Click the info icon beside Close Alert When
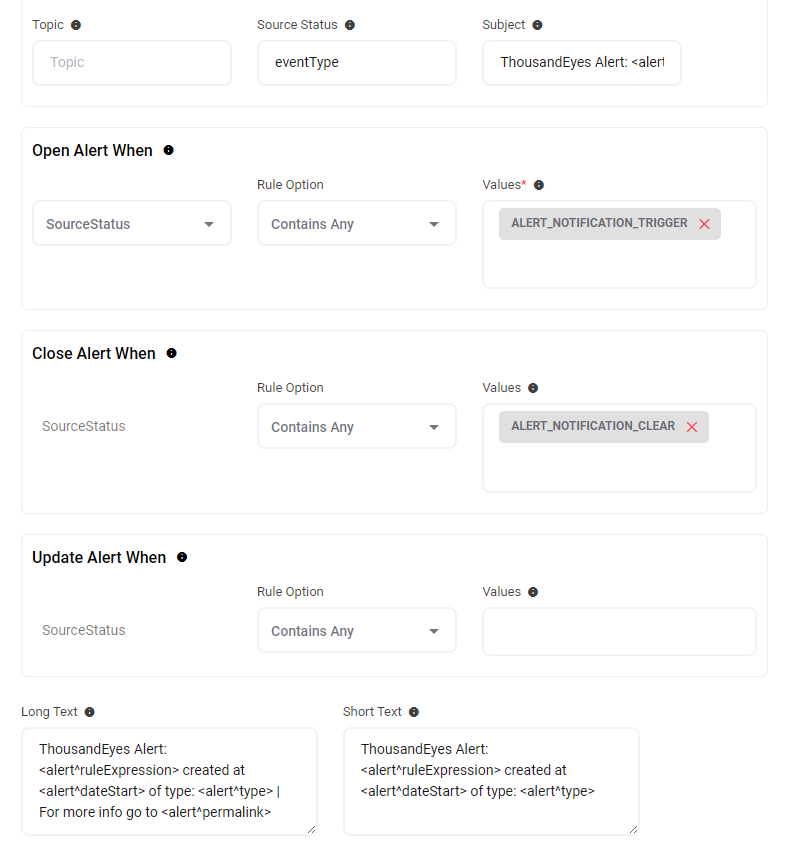Viewport: 785px width, 857px height. click(x=171, y=353)
